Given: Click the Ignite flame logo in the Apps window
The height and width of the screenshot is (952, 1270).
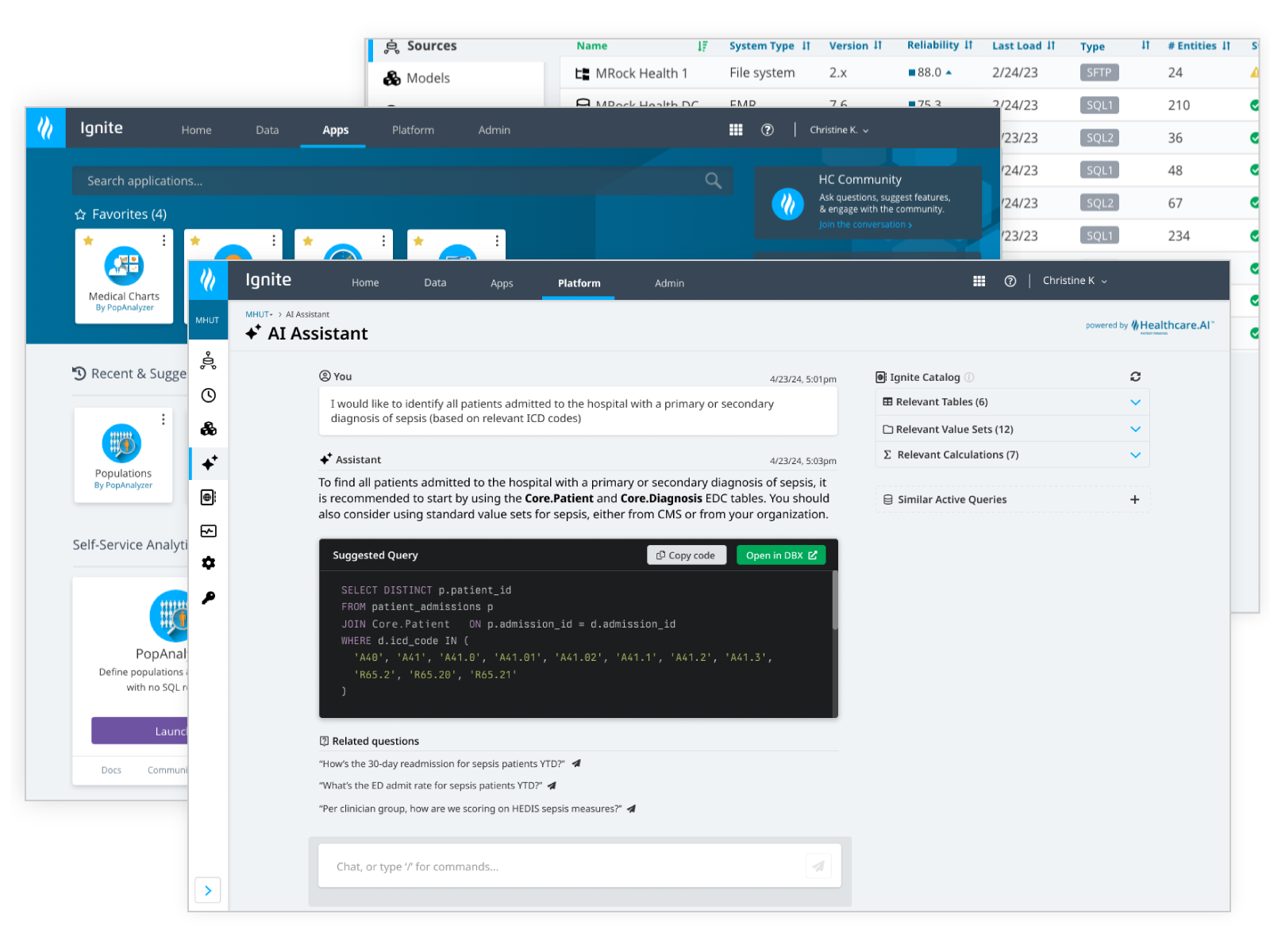Looking at the screenshot, I should tap(45, 128).
